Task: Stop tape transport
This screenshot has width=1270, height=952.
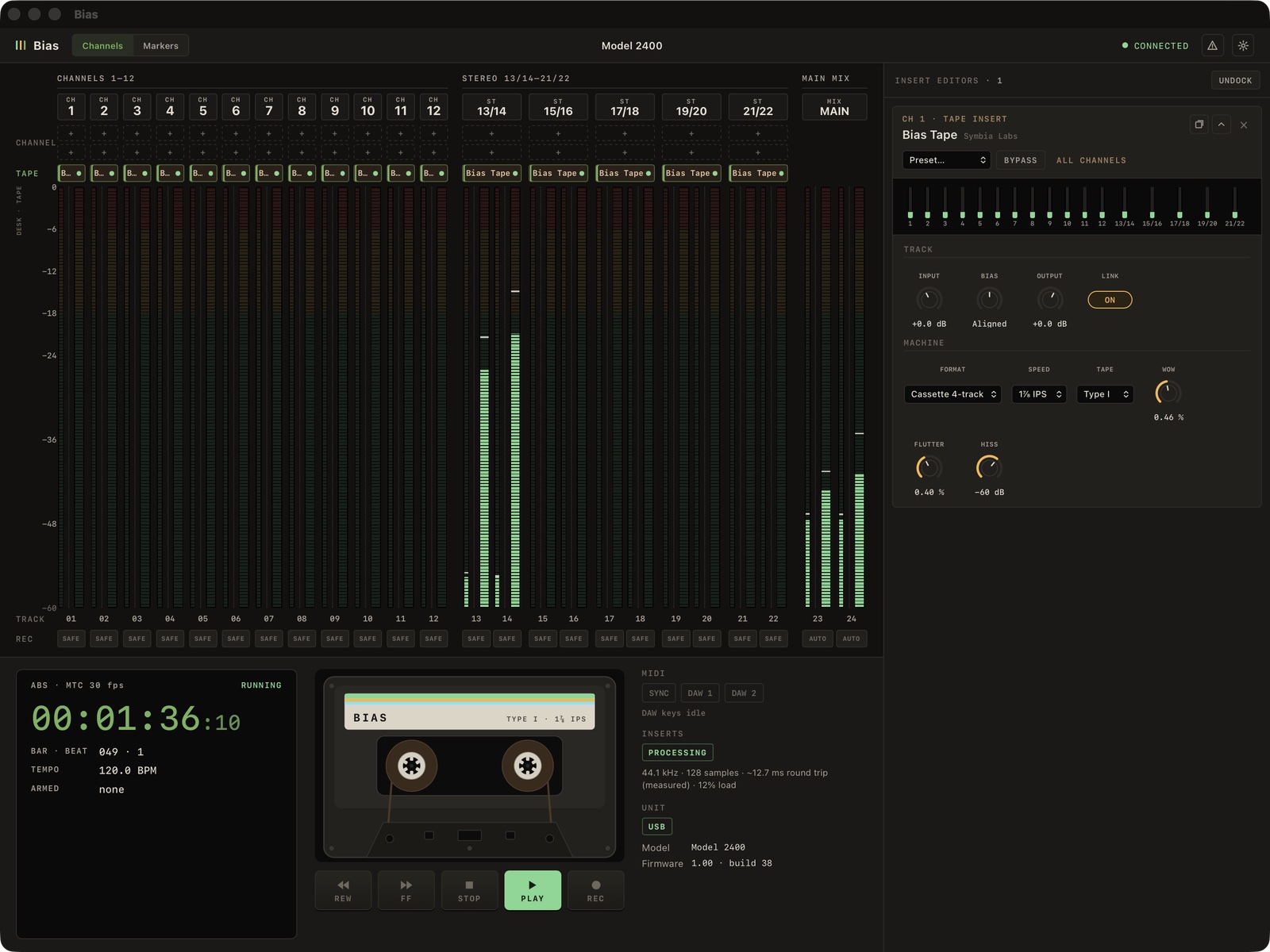Action: [469, 890]
